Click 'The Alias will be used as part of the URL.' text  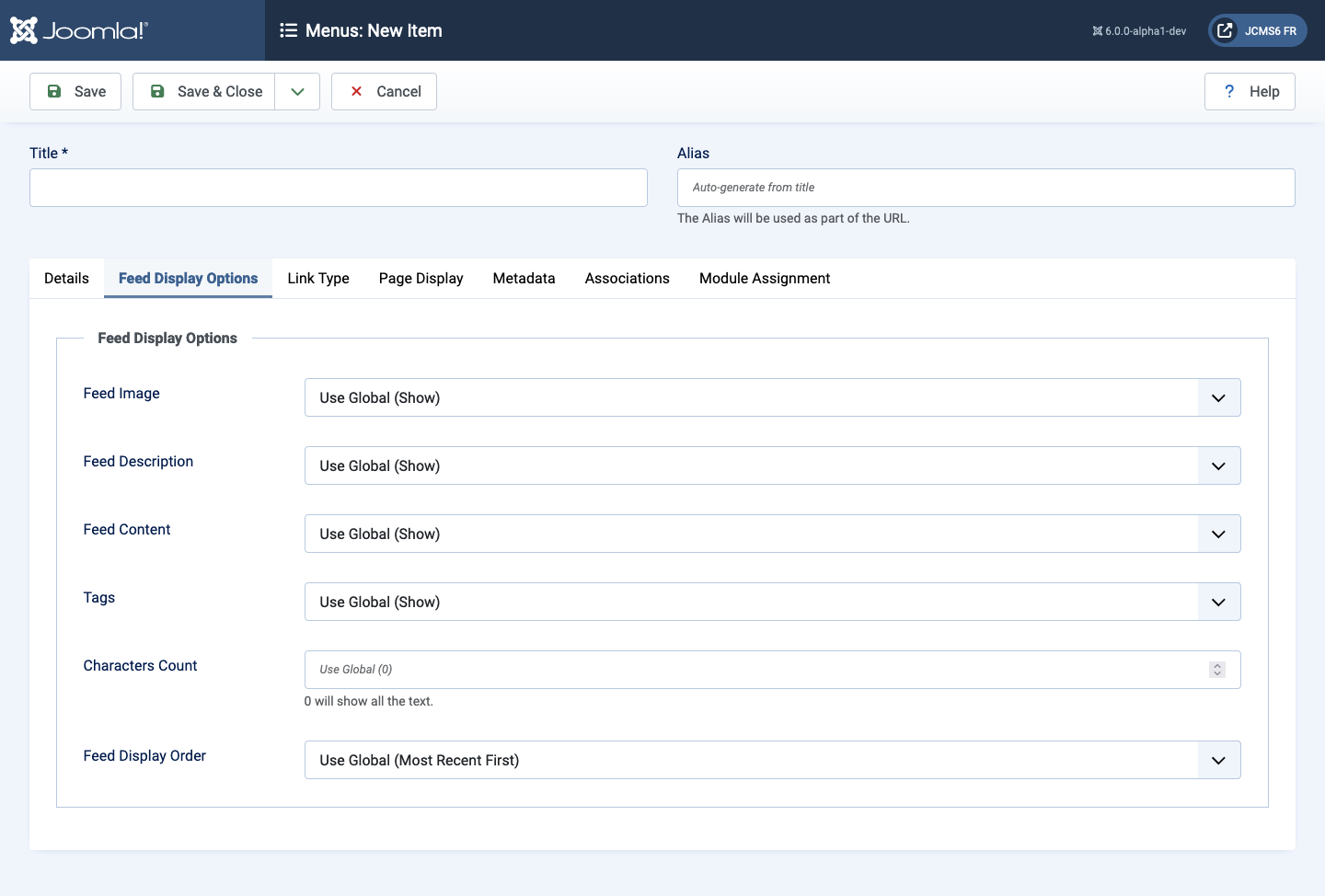pyautogui.click(x=793, y=218)
